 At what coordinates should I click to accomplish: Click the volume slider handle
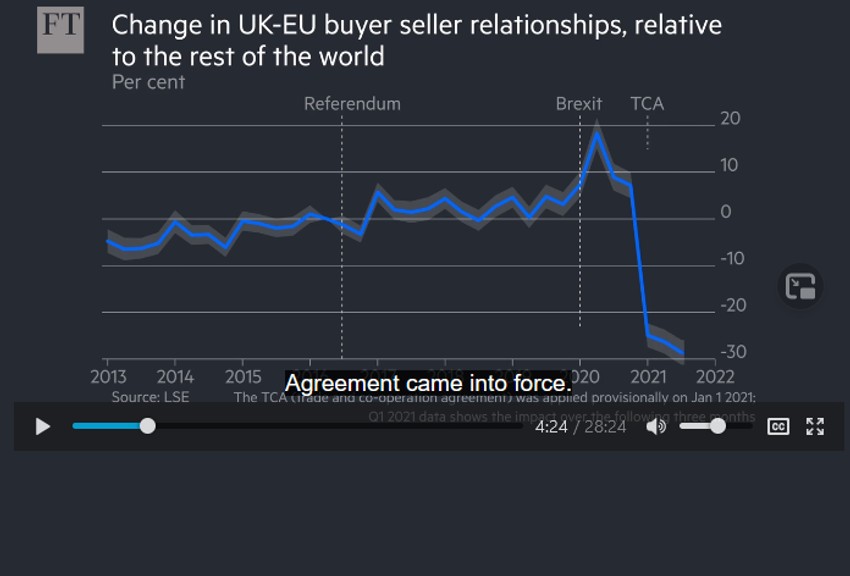[717, 427]
